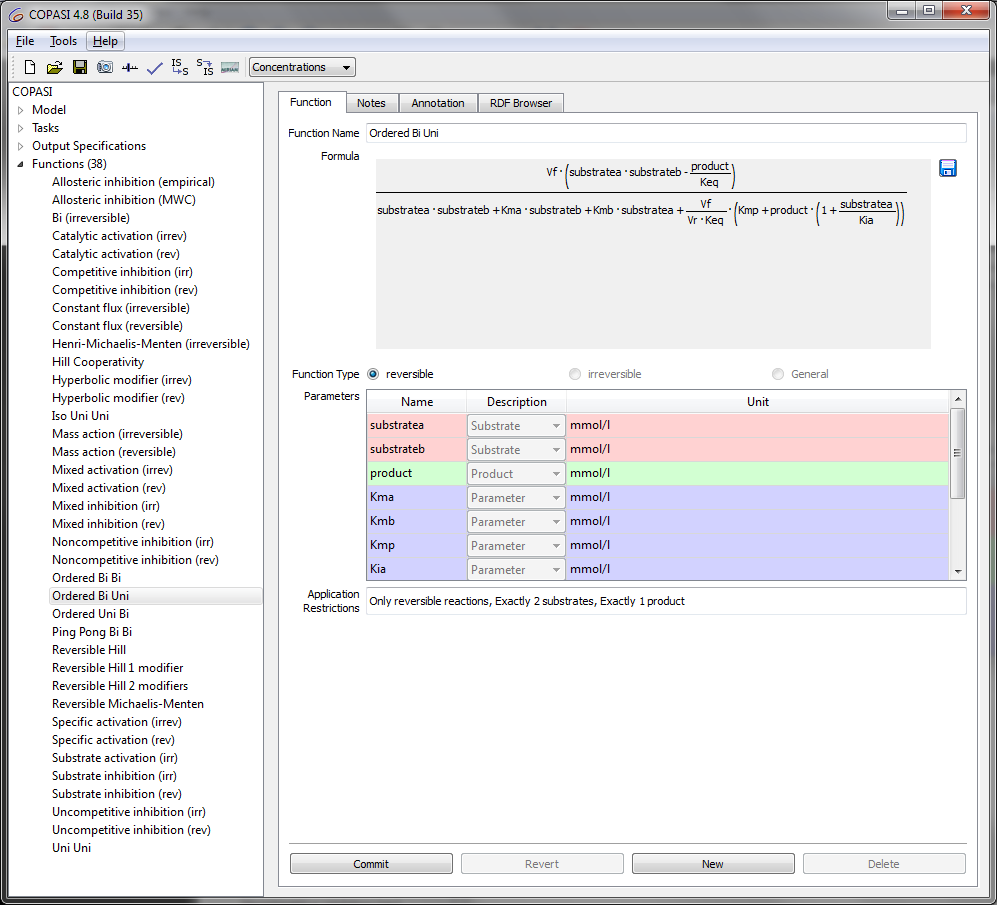Expand the Model tree node
Viewport: 997px width, 905px height.
(20, 110)
